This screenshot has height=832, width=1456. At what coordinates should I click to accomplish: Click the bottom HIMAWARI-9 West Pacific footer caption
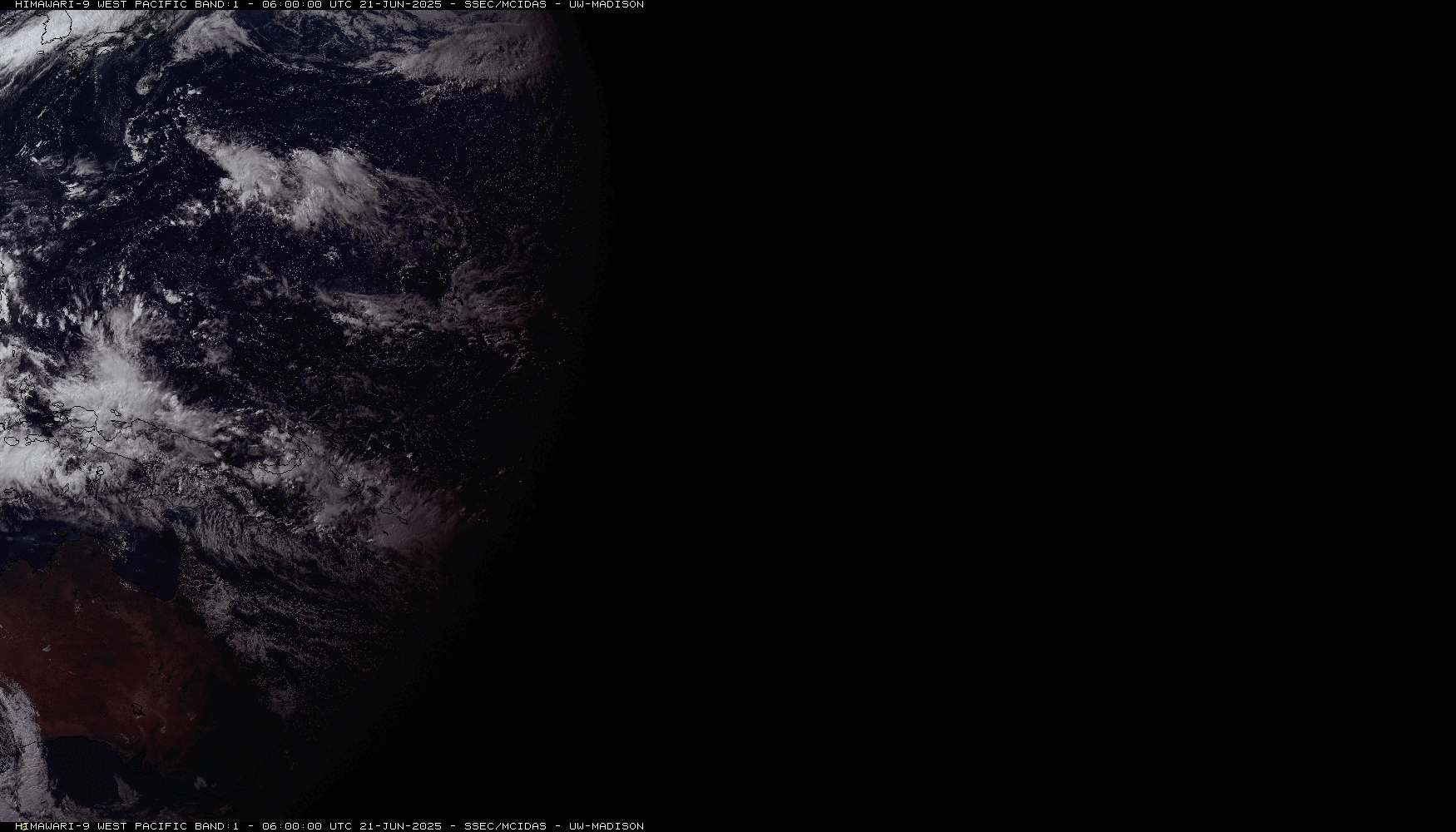coord(329,826)
